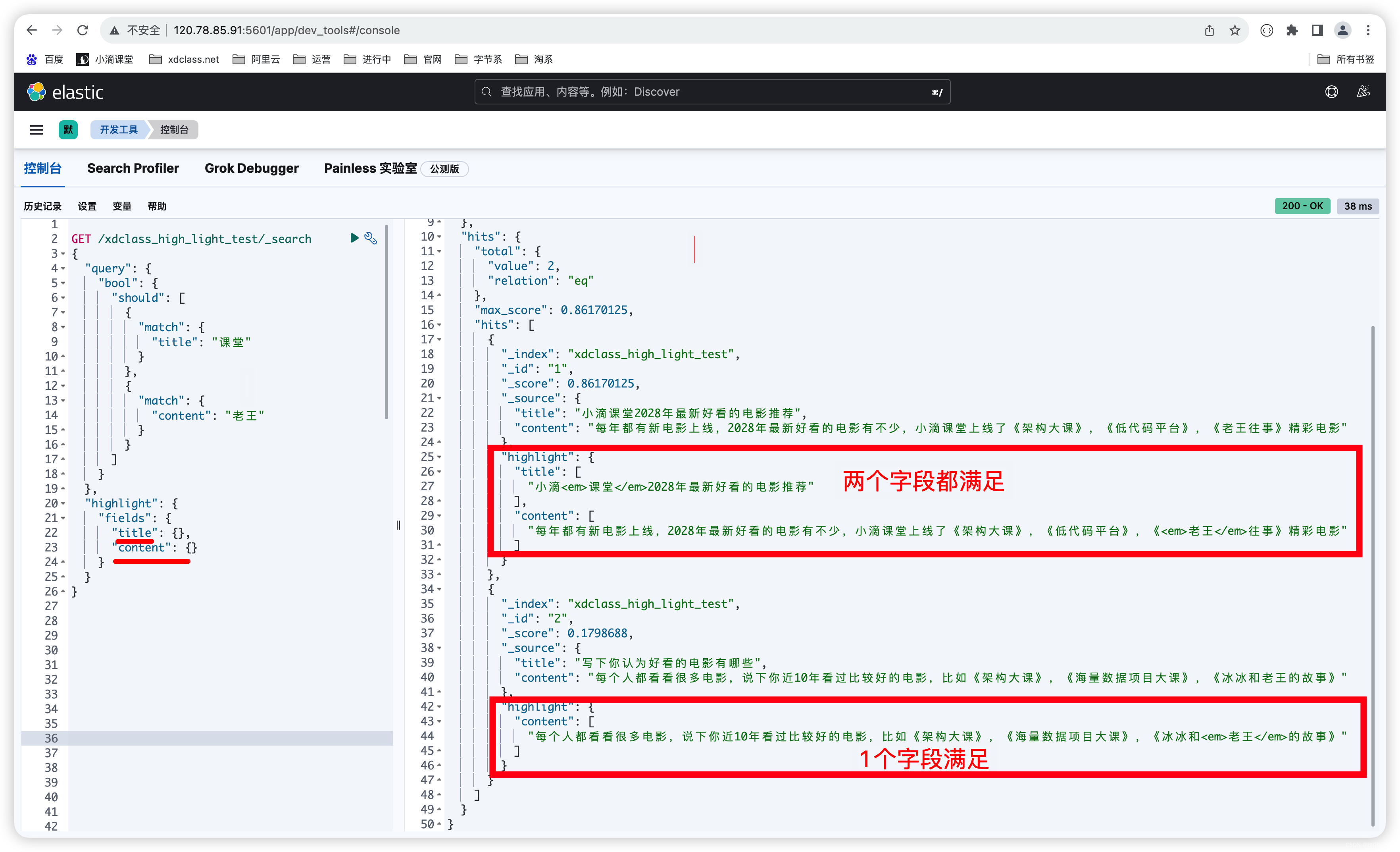This screenshot has width=1400, height=852.
Task: Open the 字节系 bookmark folder
Action: (x=479, y=59)
